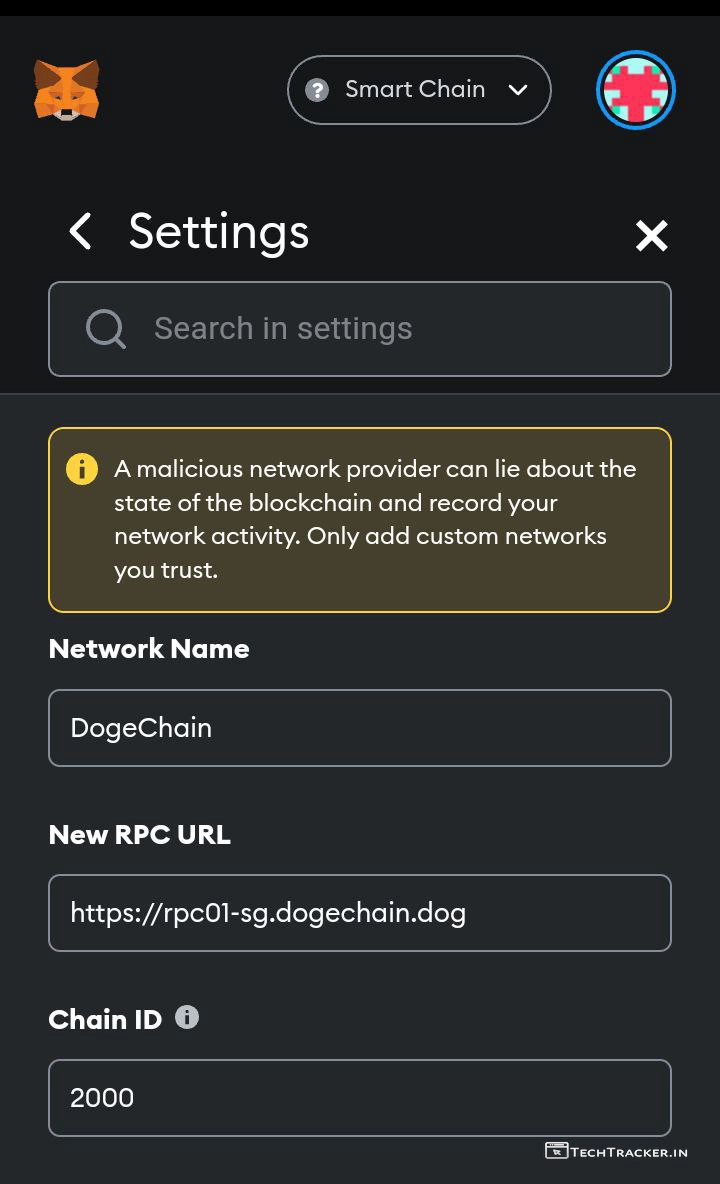720x1184 pixels.
Task: Click the New RPC URL label
Action: pos(140,835)
